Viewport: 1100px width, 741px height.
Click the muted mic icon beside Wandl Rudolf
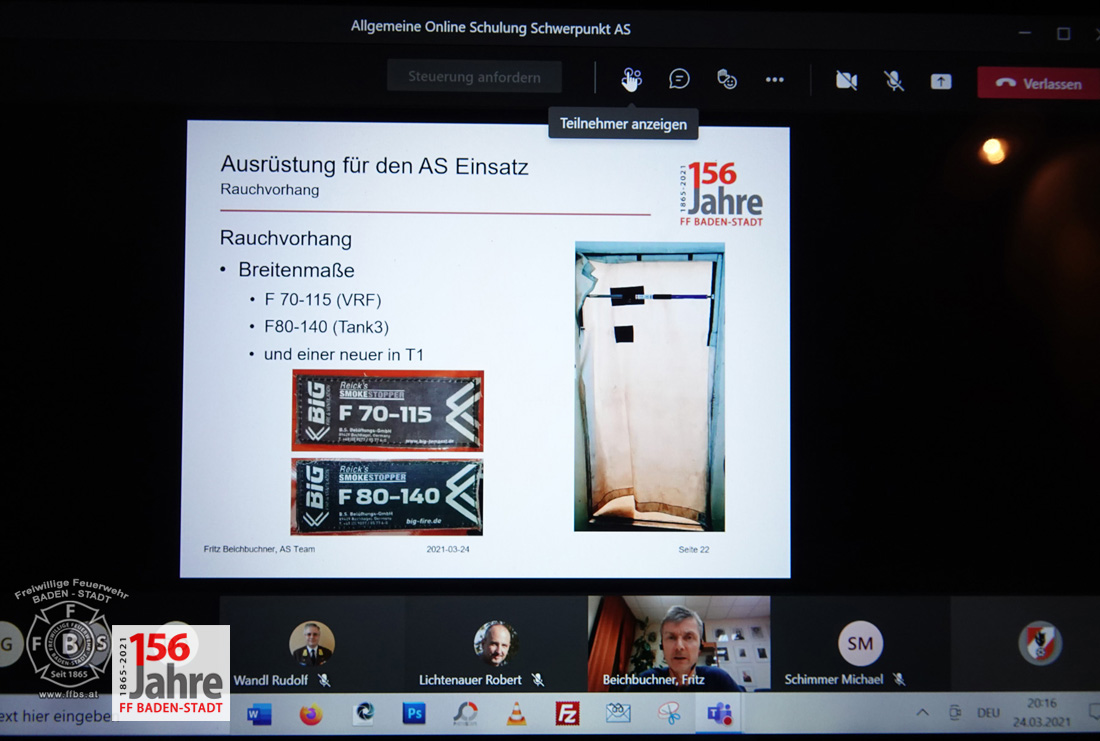click(323, 679)
